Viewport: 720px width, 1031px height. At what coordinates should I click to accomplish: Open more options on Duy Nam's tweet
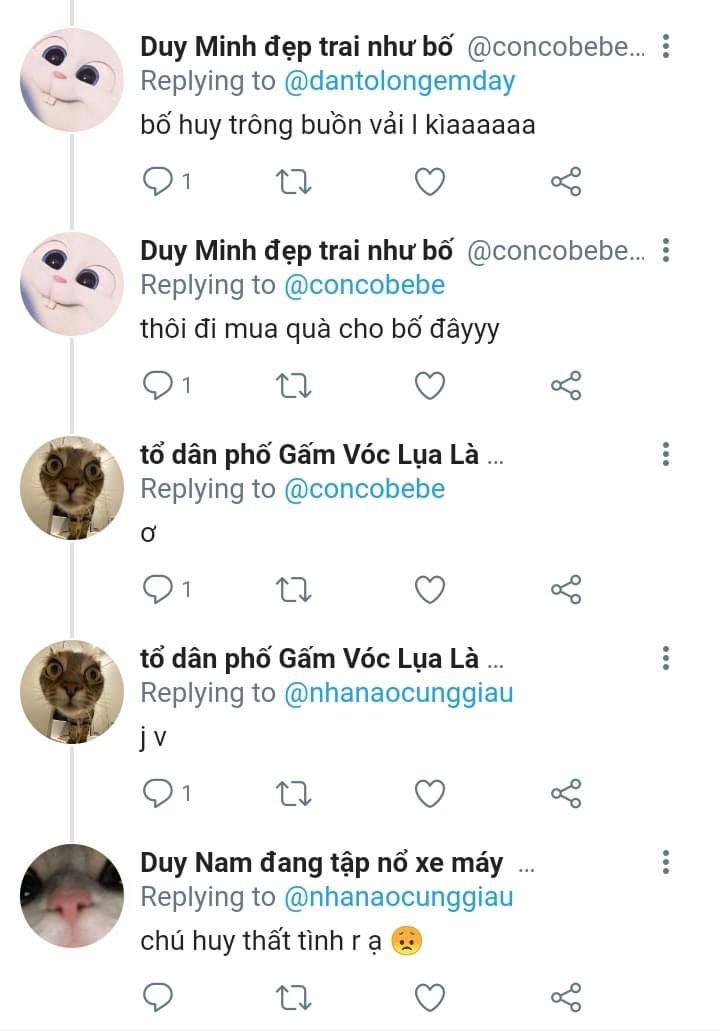pos(666,861)
